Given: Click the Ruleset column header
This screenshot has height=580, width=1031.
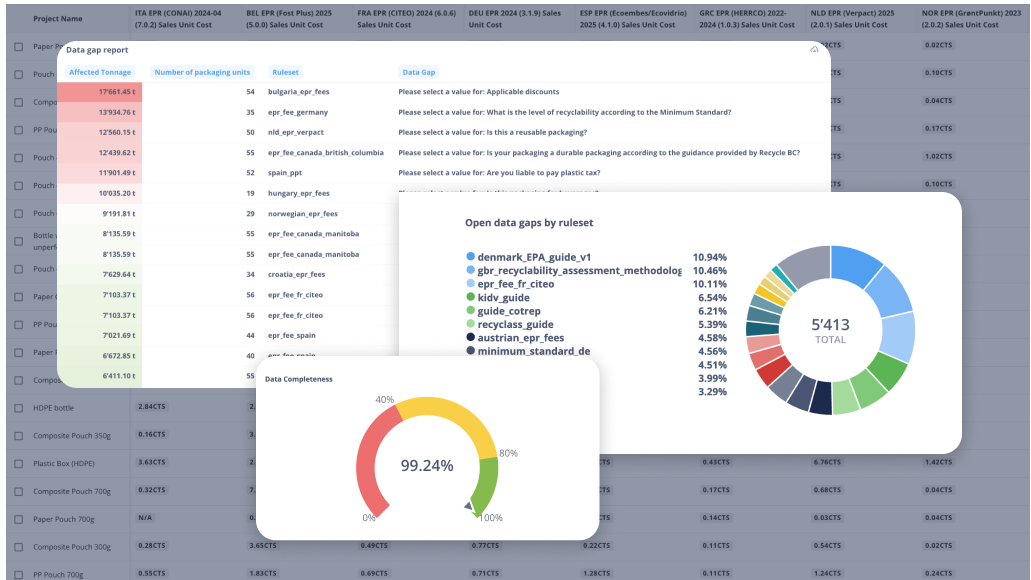Looking at the screenshot, I should coord(285,72).
